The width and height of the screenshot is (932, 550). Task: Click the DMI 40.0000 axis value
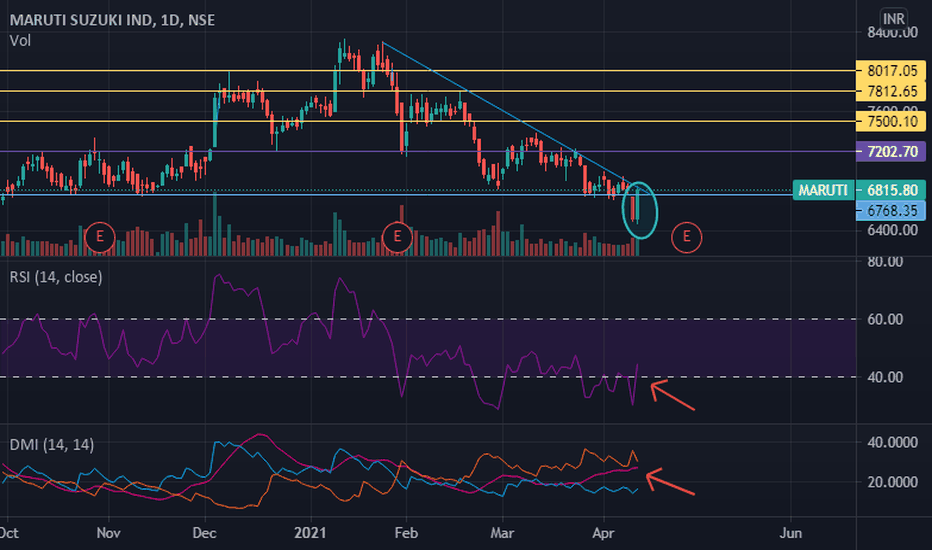pyautogui.click(x=892, y=442)
